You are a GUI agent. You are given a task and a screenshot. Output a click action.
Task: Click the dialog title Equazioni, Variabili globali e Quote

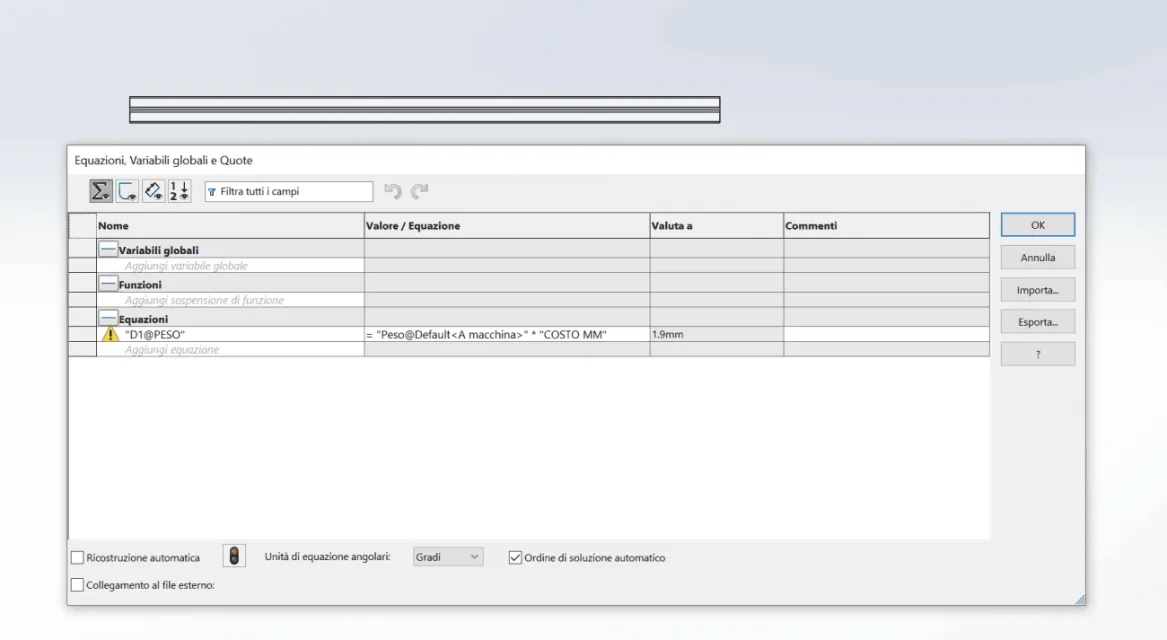[163, 160]
